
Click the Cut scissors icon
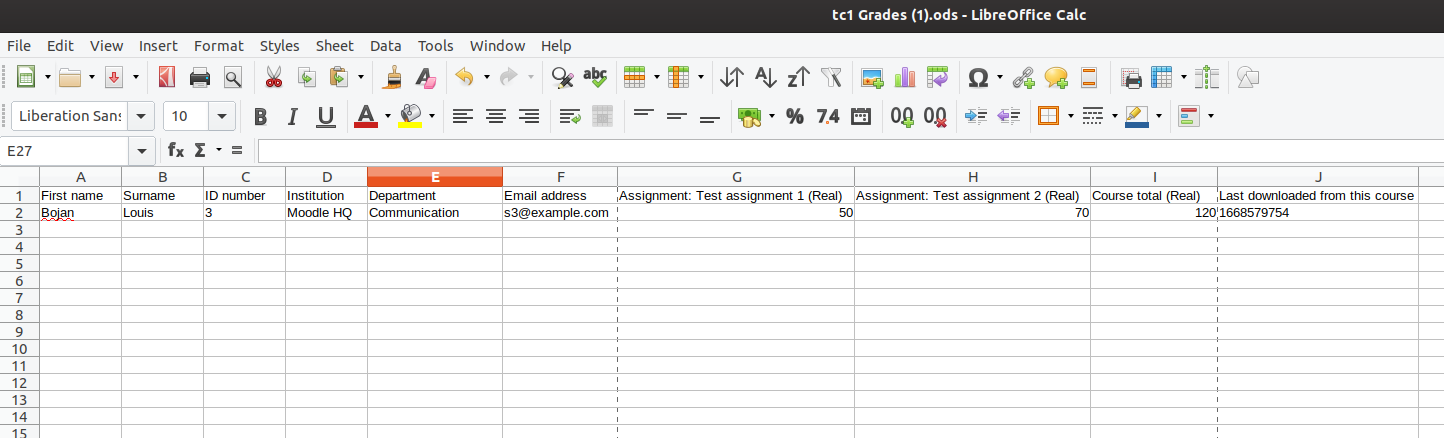tap(274, 77)
